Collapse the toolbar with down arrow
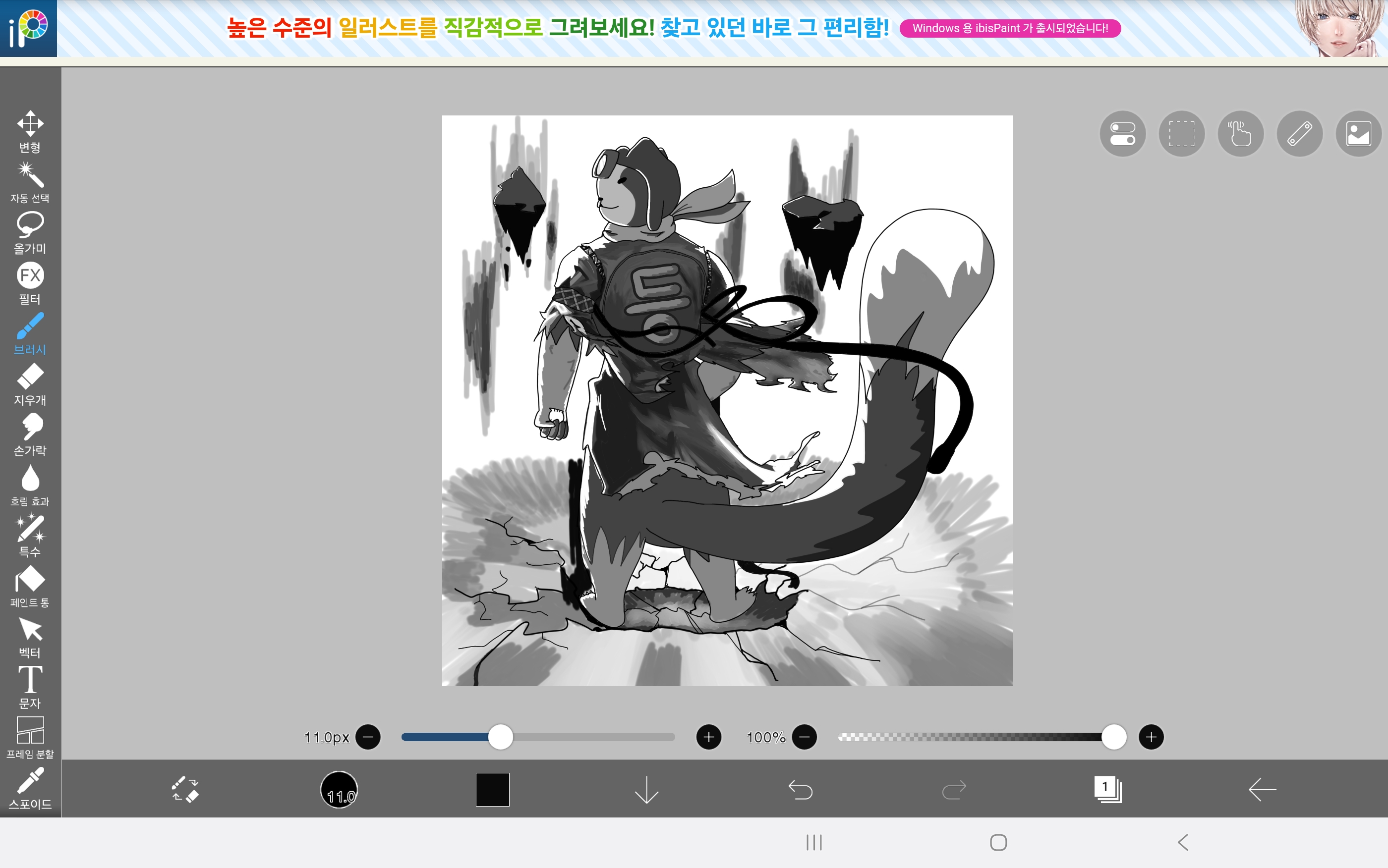This screenshot has height=868, width=1388. point(646,789)
